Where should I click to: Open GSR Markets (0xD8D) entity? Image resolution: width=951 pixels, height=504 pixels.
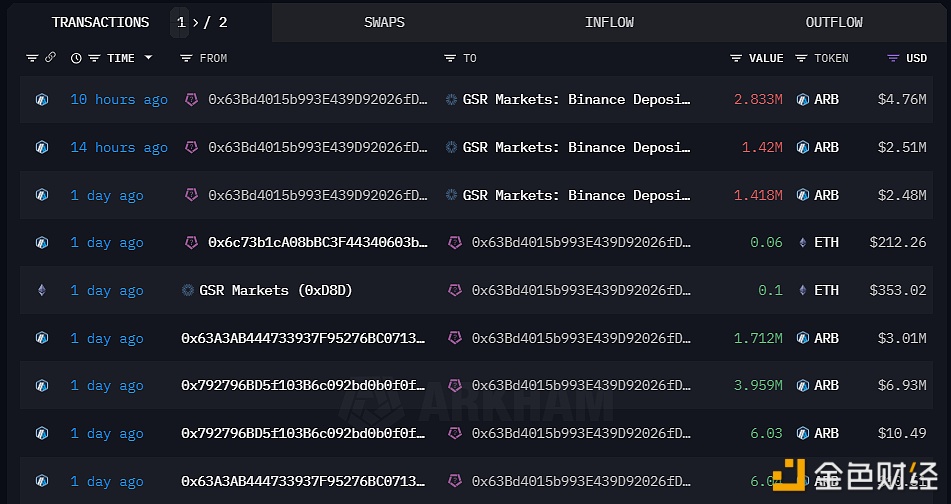pos(276,291)
